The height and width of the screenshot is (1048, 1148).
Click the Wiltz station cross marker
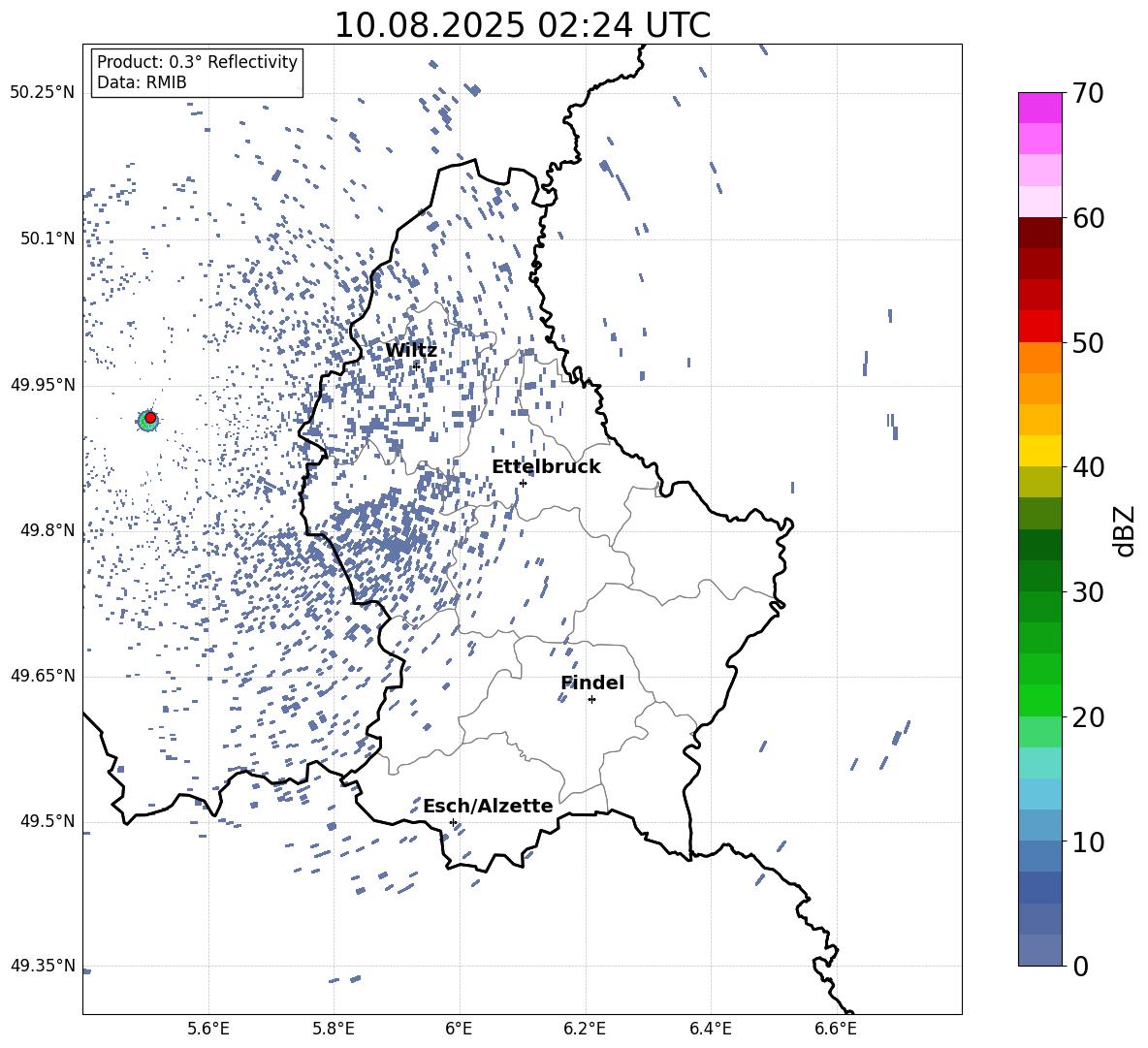click(x=417, y=365)
